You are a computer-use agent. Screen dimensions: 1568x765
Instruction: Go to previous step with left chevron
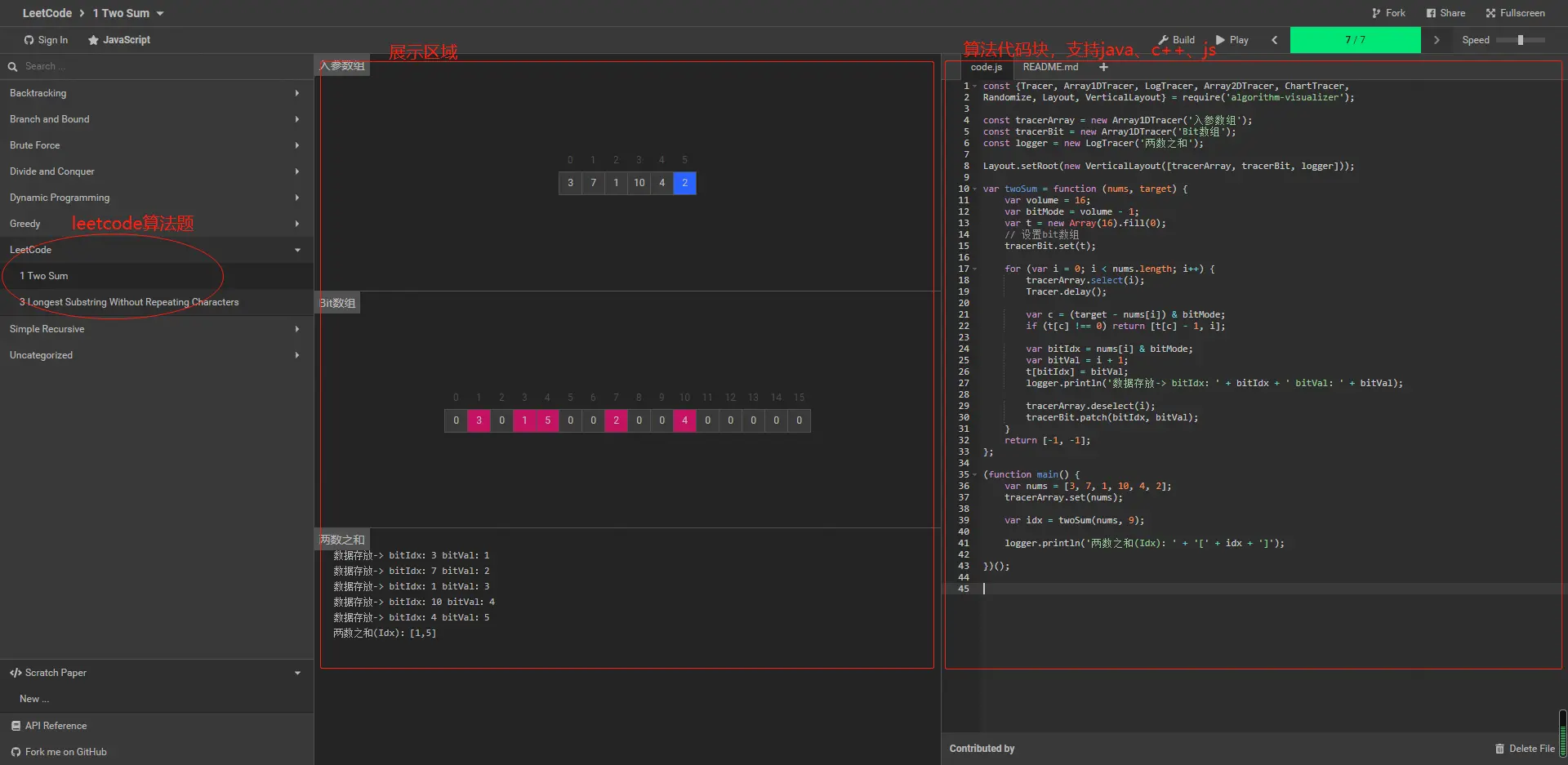click(1274, 40)
